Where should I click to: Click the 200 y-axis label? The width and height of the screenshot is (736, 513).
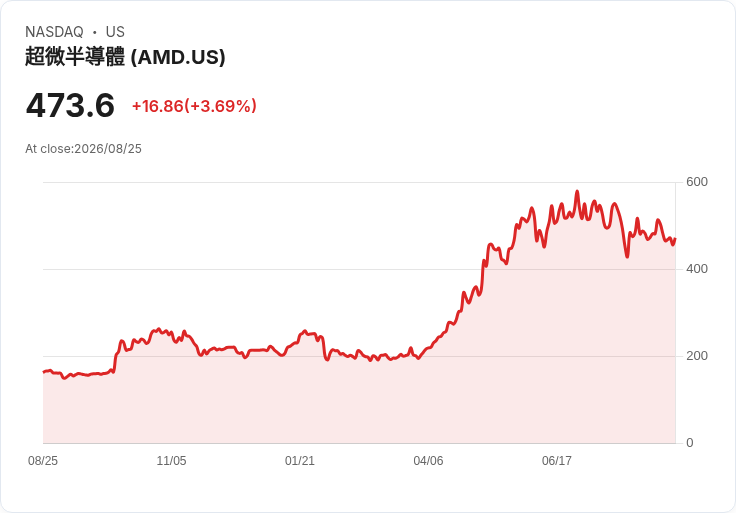[697, 356]
